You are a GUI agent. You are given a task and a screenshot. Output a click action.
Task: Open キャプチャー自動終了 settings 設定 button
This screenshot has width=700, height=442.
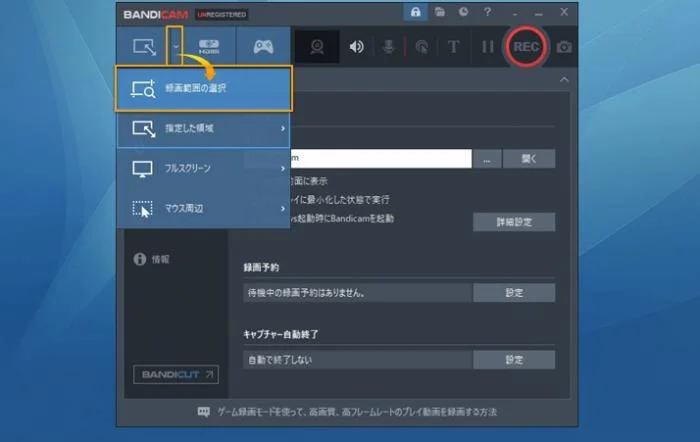click(514, 360)
